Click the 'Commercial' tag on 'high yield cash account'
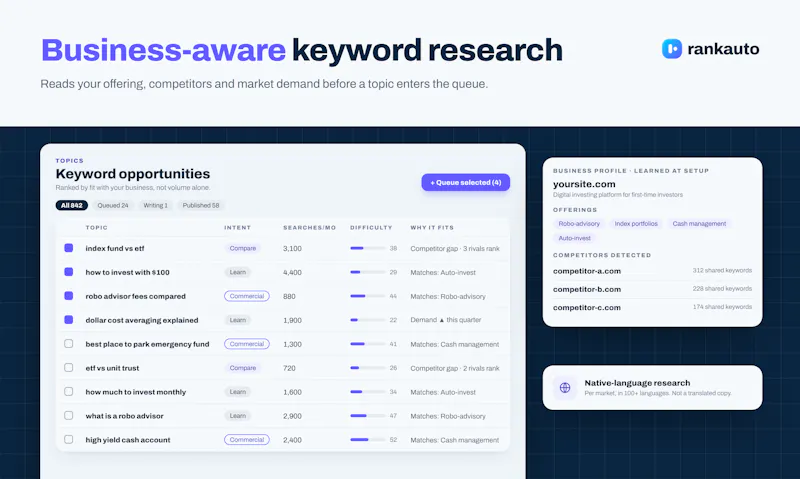This screenshot has height=479, width=800. (246, 440)
